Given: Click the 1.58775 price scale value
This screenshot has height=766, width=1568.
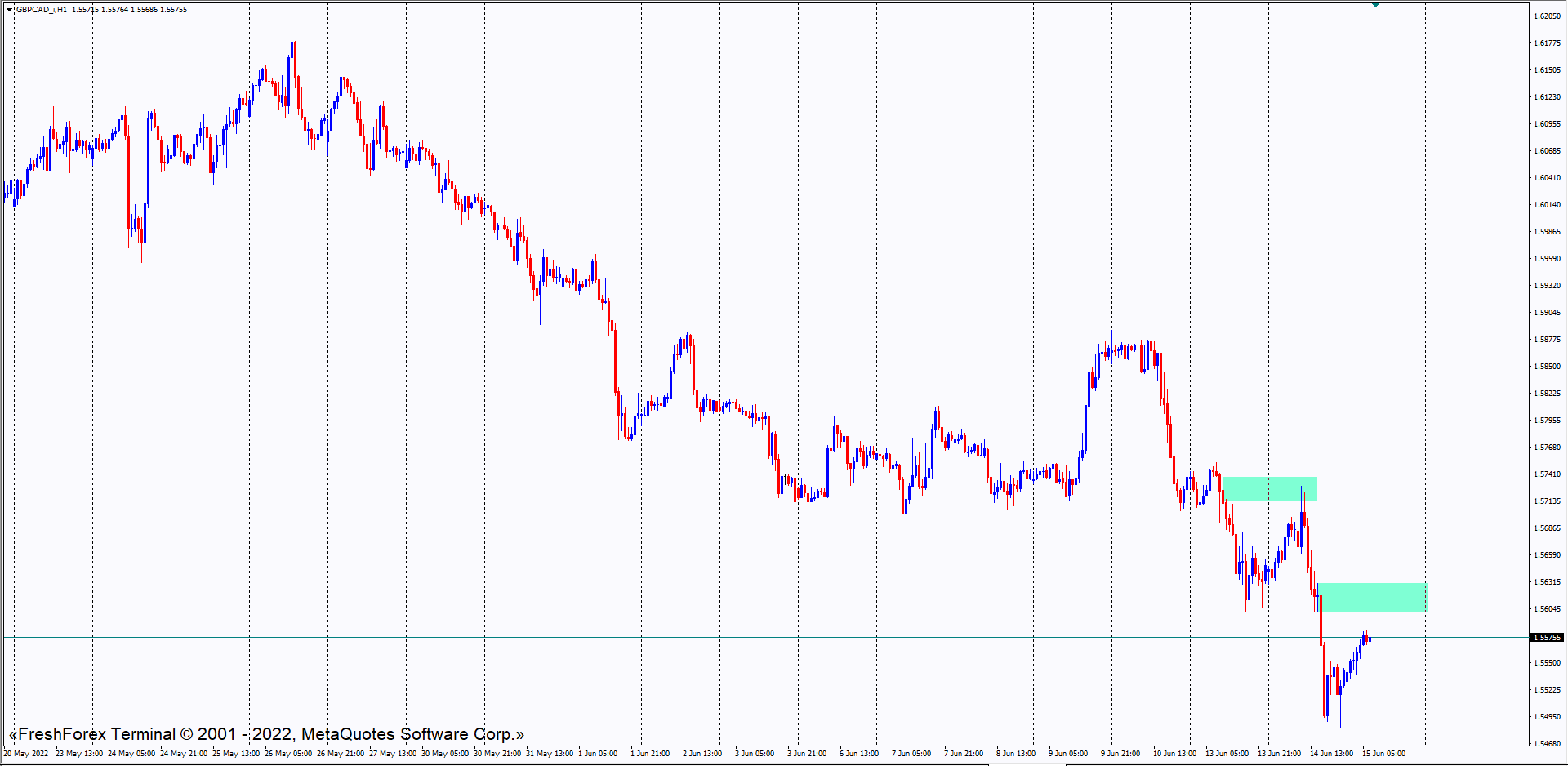Looking at the screenshot, I should pyautogui.click(x=1547, y=340).
